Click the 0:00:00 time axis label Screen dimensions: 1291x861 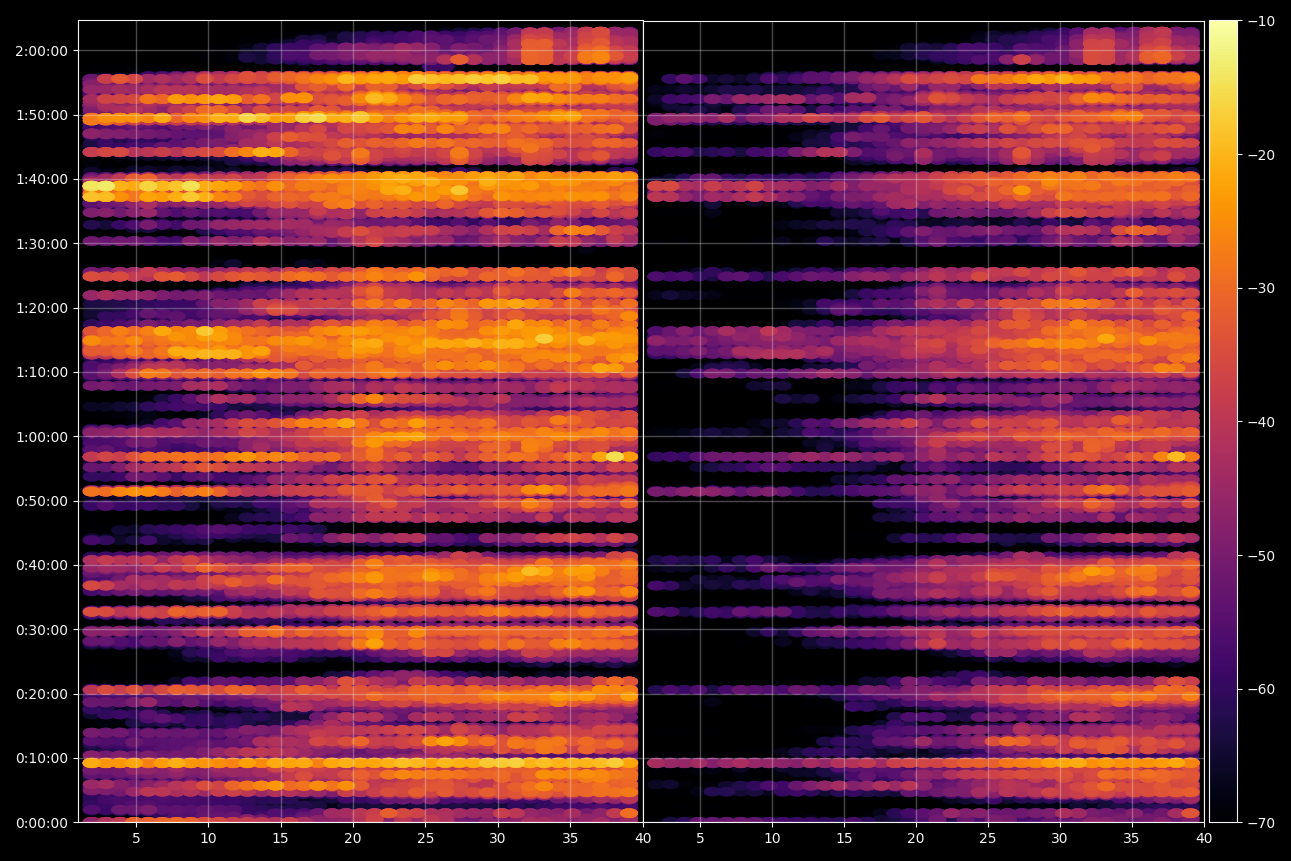41,823
